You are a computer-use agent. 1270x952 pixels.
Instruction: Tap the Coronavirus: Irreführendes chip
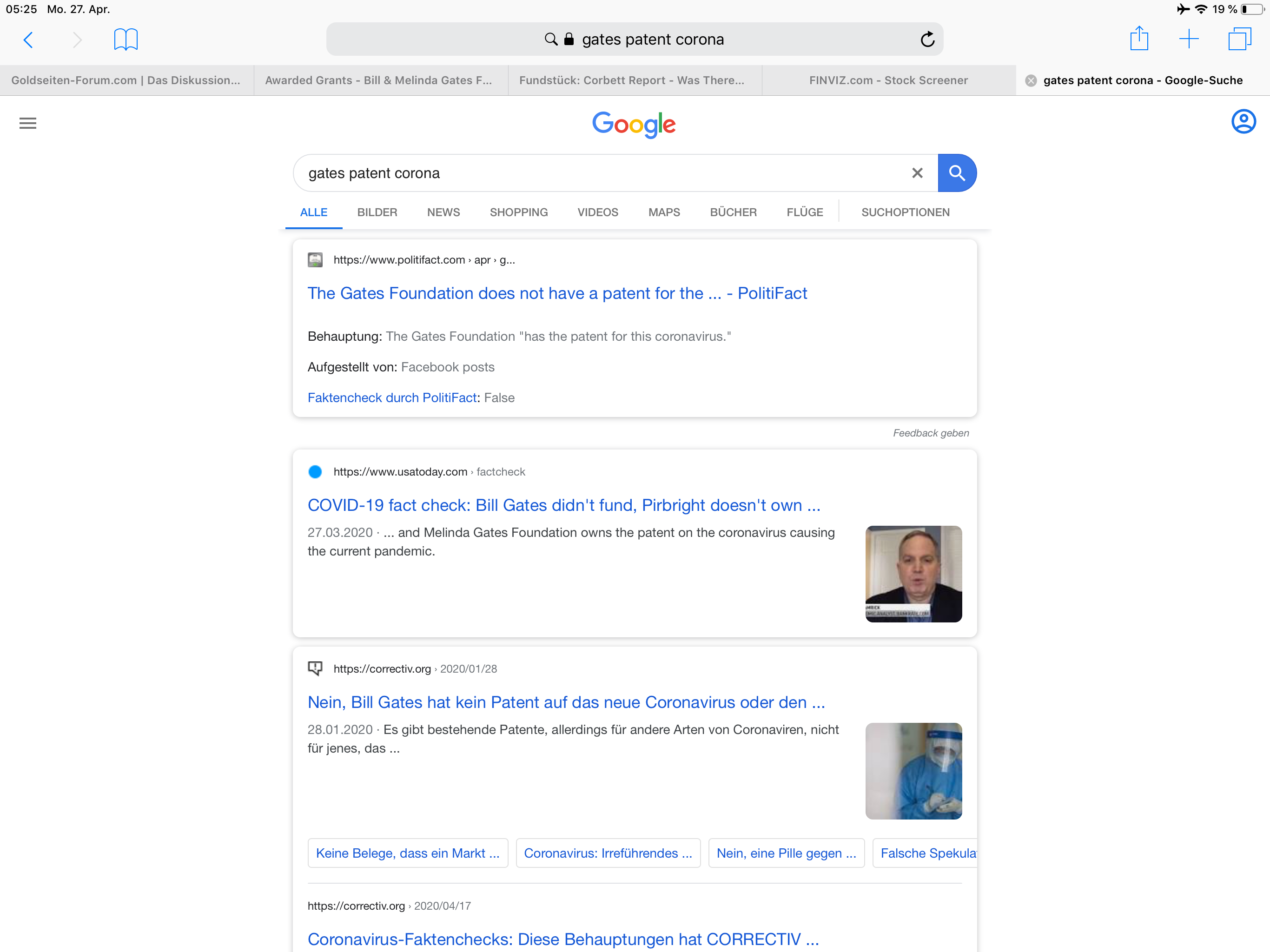pos(608,853)
